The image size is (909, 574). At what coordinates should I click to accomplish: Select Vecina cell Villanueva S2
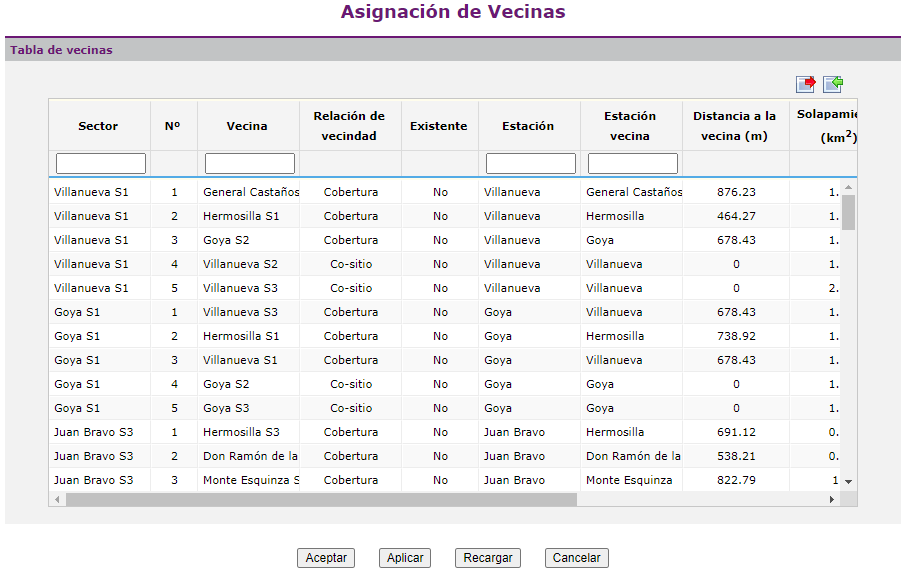point(241,264)
